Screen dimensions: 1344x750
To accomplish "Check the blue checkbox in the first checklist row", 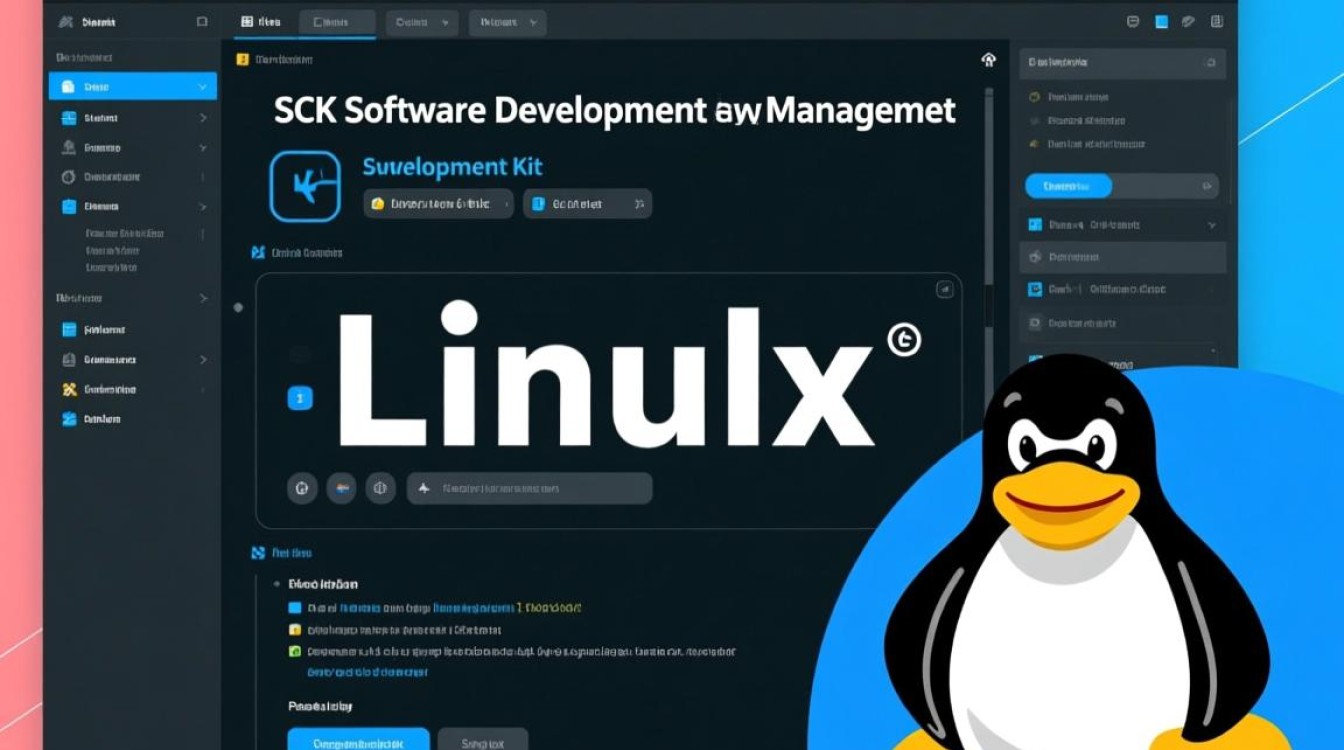I will pos(294,606).
